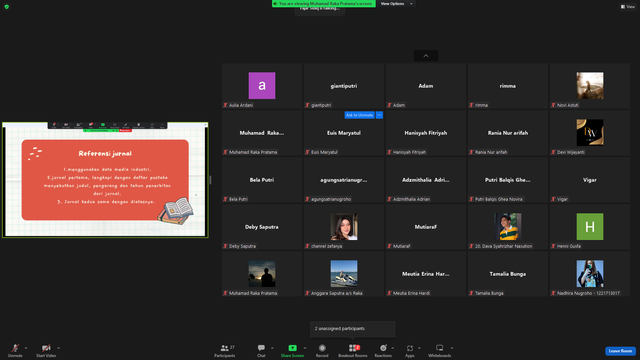Viewport: 640px width, 360px height.
Task: Select the Meutia Erina Hardi participant tile
Action: click(x=426, y=273)
